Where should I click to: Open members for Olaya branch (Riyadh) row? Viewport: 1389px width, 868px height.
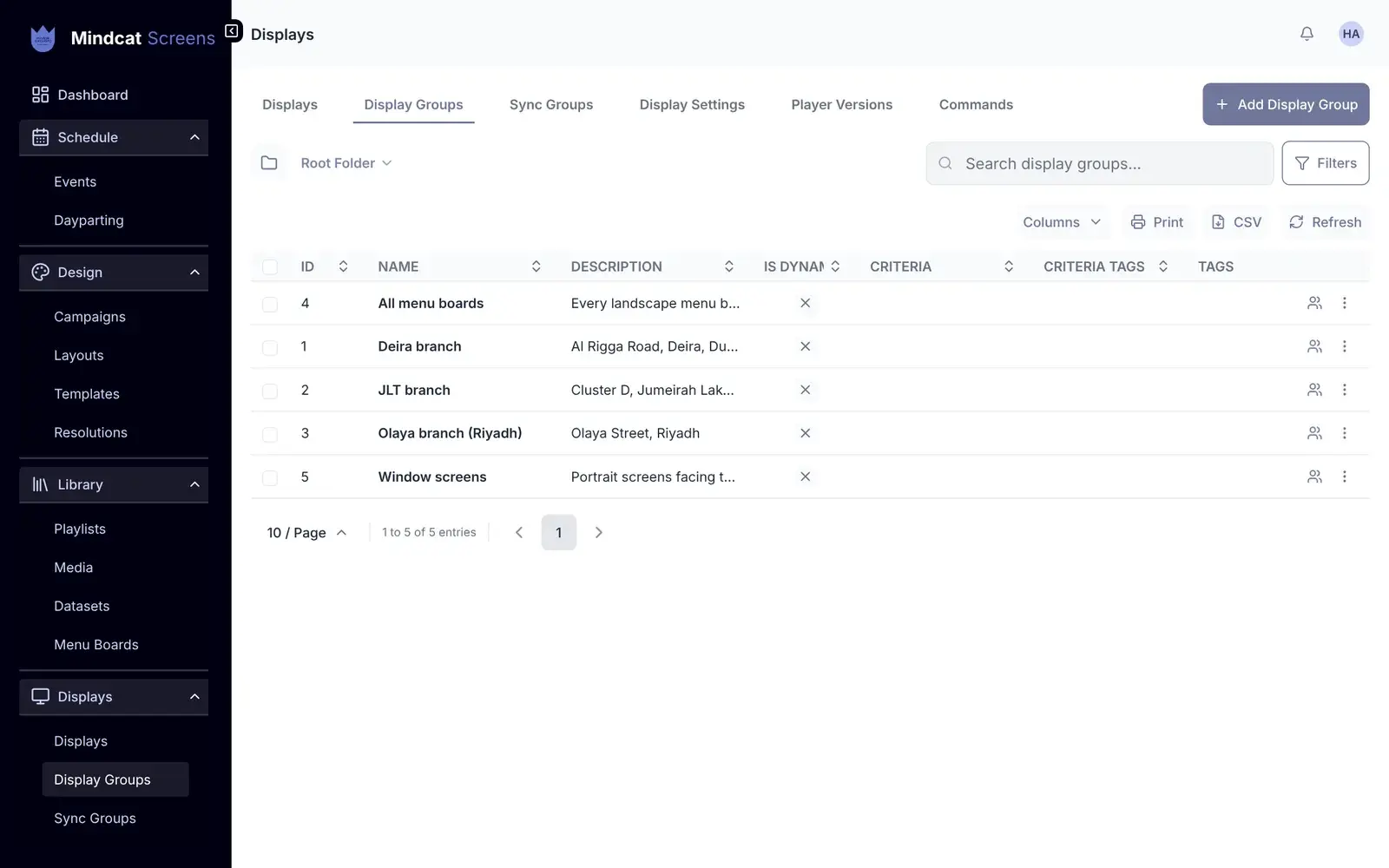point(1314,433)
